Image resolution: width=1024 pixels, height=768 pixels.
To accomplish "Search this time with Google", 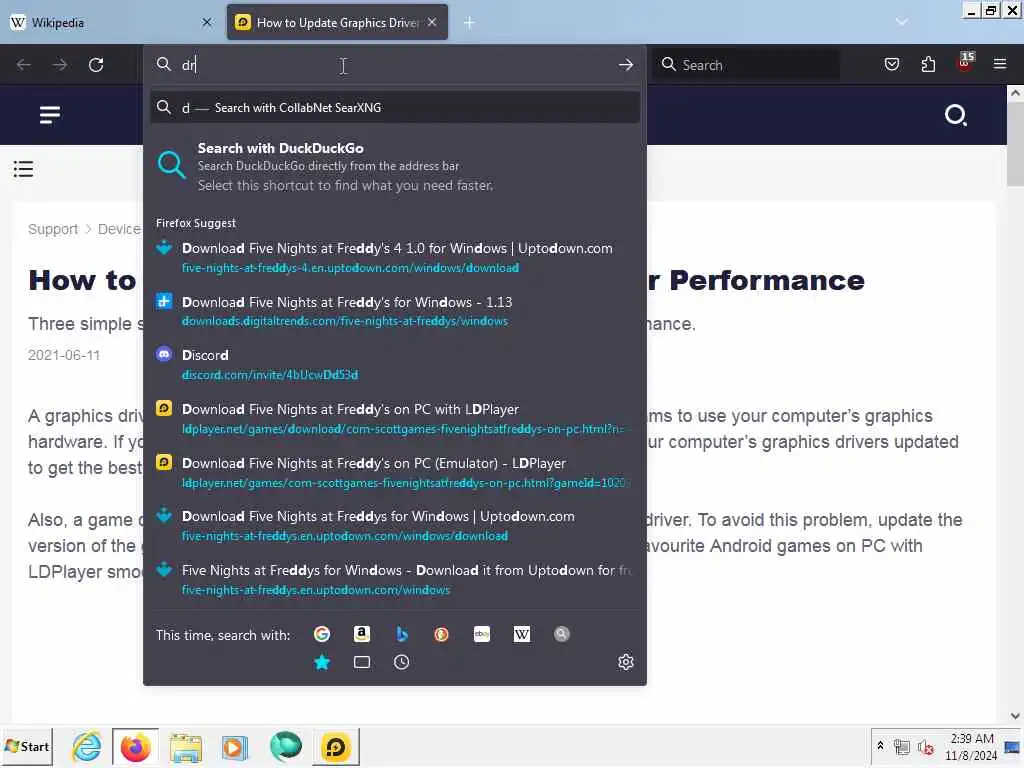I will (x=322, y=634).
